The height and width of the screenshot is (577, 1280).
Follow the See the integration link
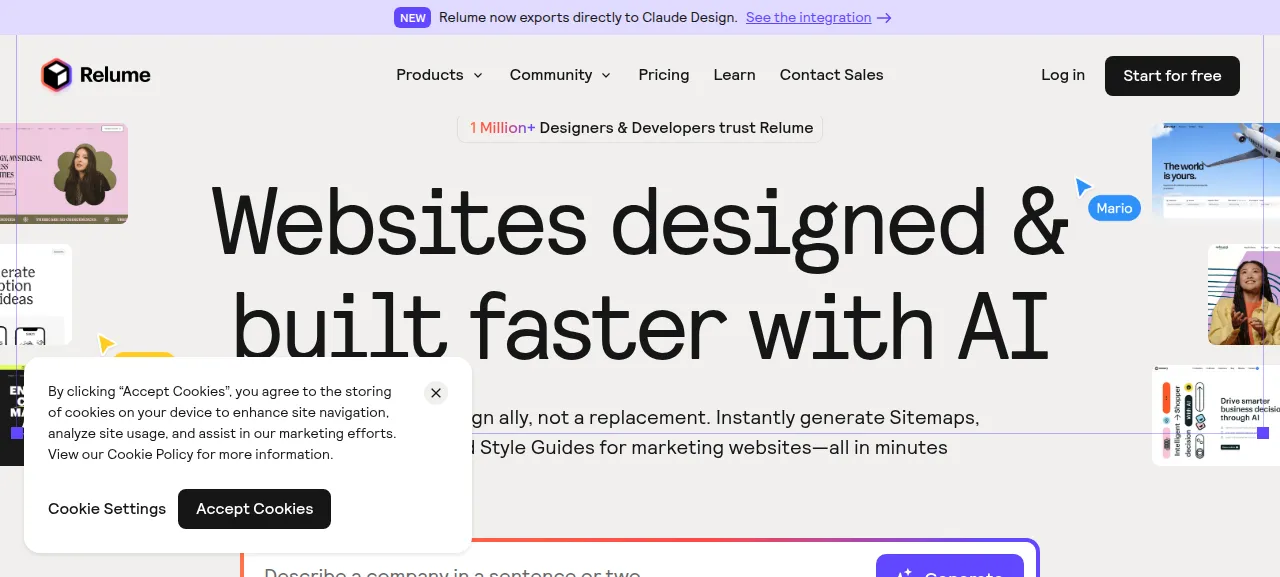tap(808, 18)
